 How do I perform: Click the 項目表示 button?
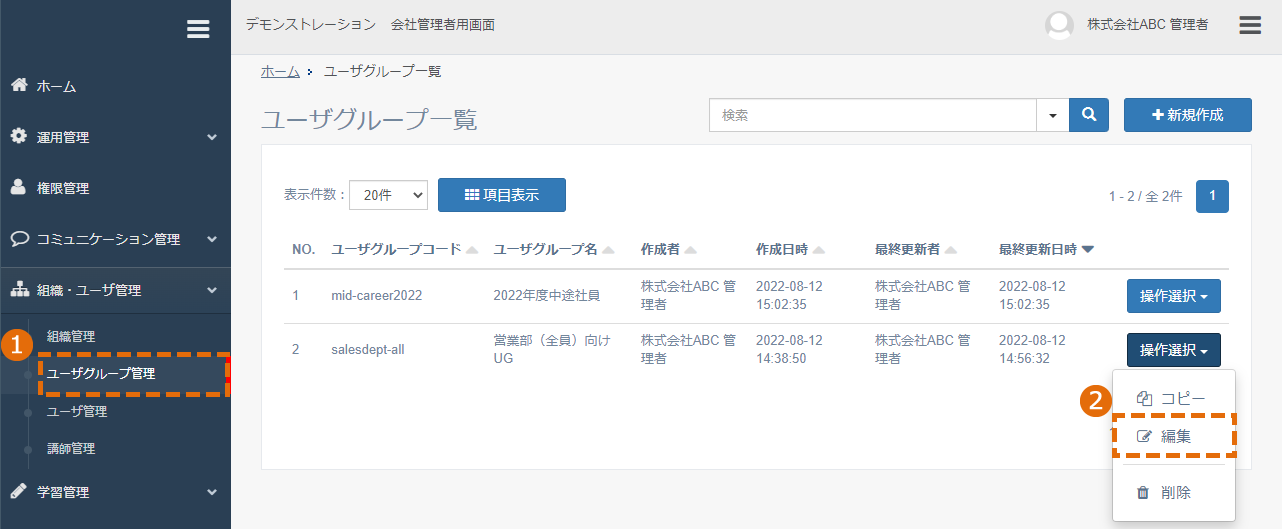(502, 195)
